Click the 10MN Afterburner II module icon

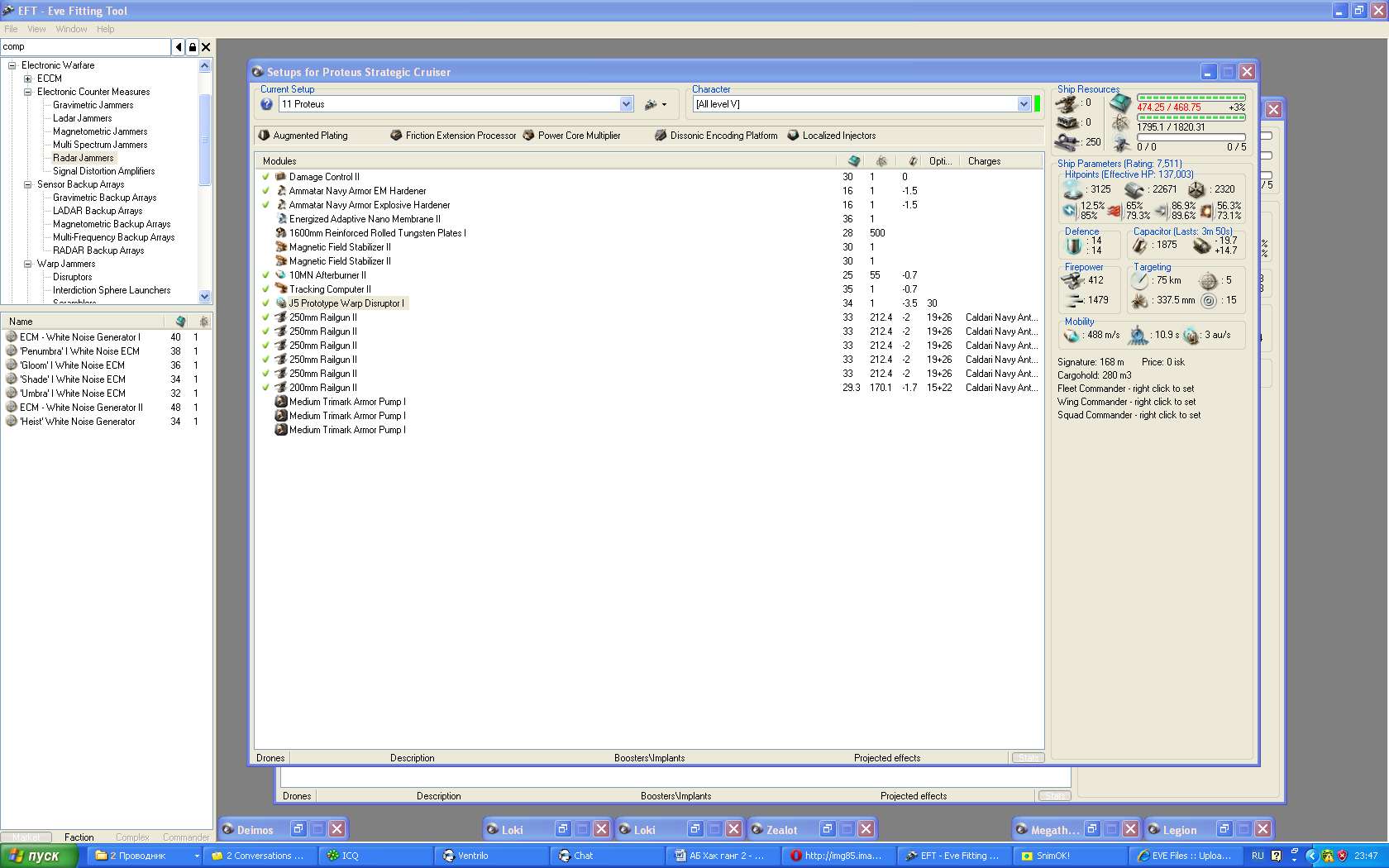click(x=280, y=275)
